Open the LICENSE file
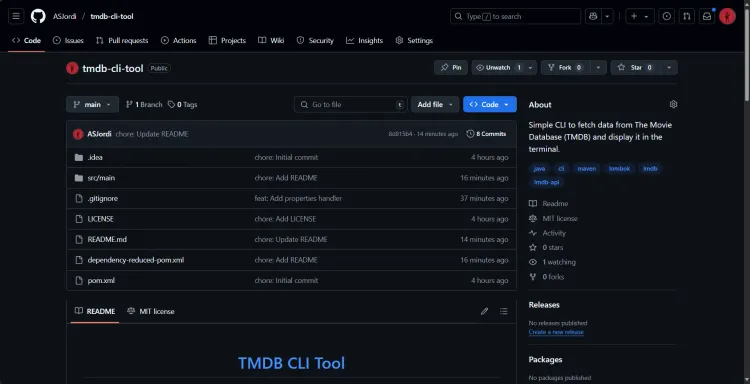Viewport: 750px width, 384px height. coord(100,219)
